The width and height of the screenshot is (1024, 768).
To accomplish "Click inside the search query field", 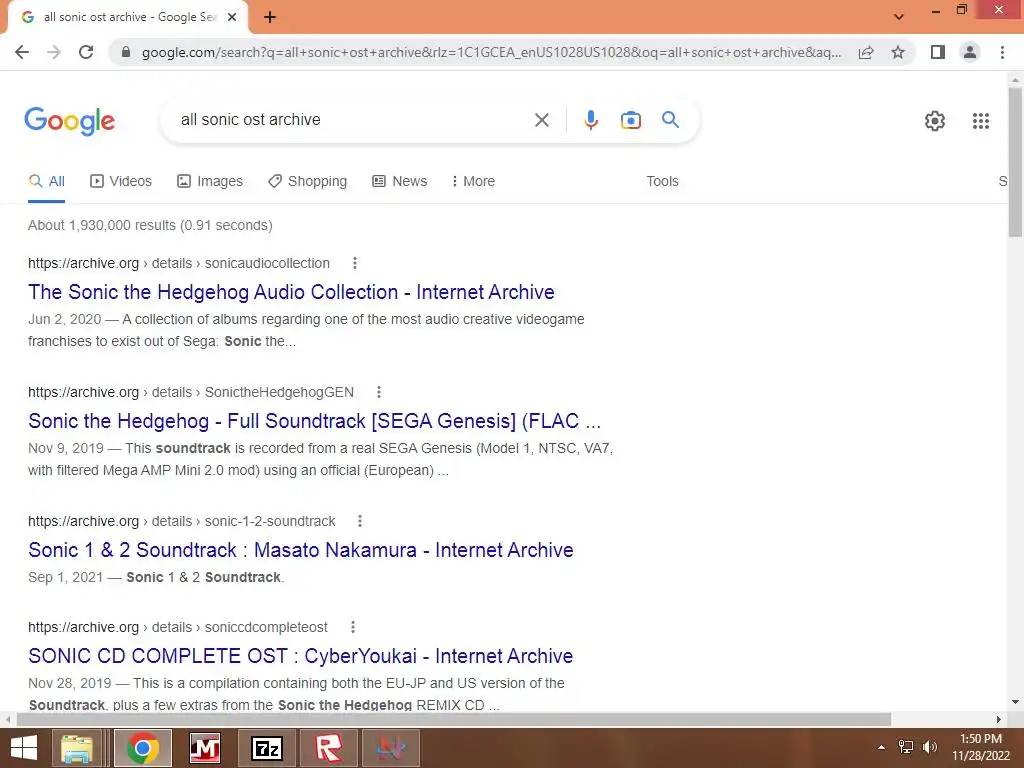I will [x=353, y=120].
